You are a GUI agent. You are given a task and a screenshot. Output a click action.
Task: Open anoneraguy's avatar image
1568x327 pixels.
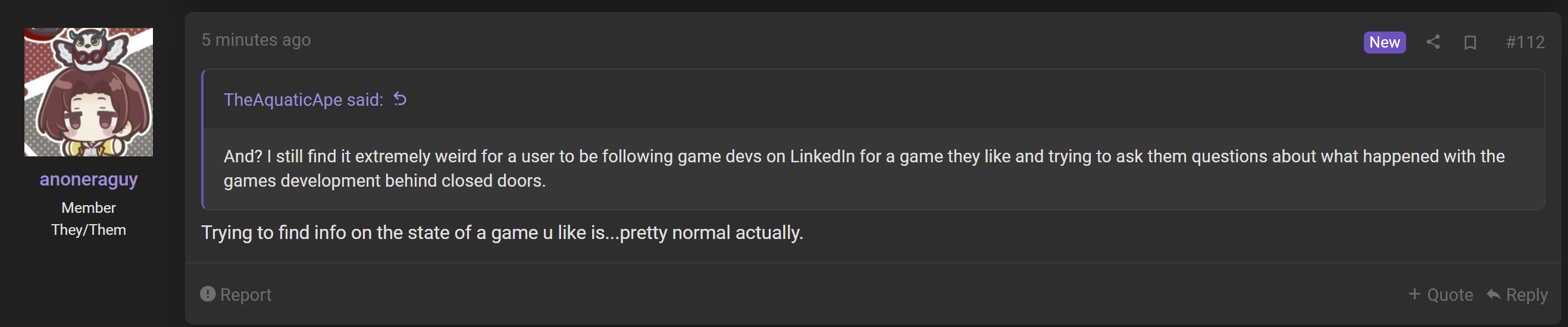88,92
